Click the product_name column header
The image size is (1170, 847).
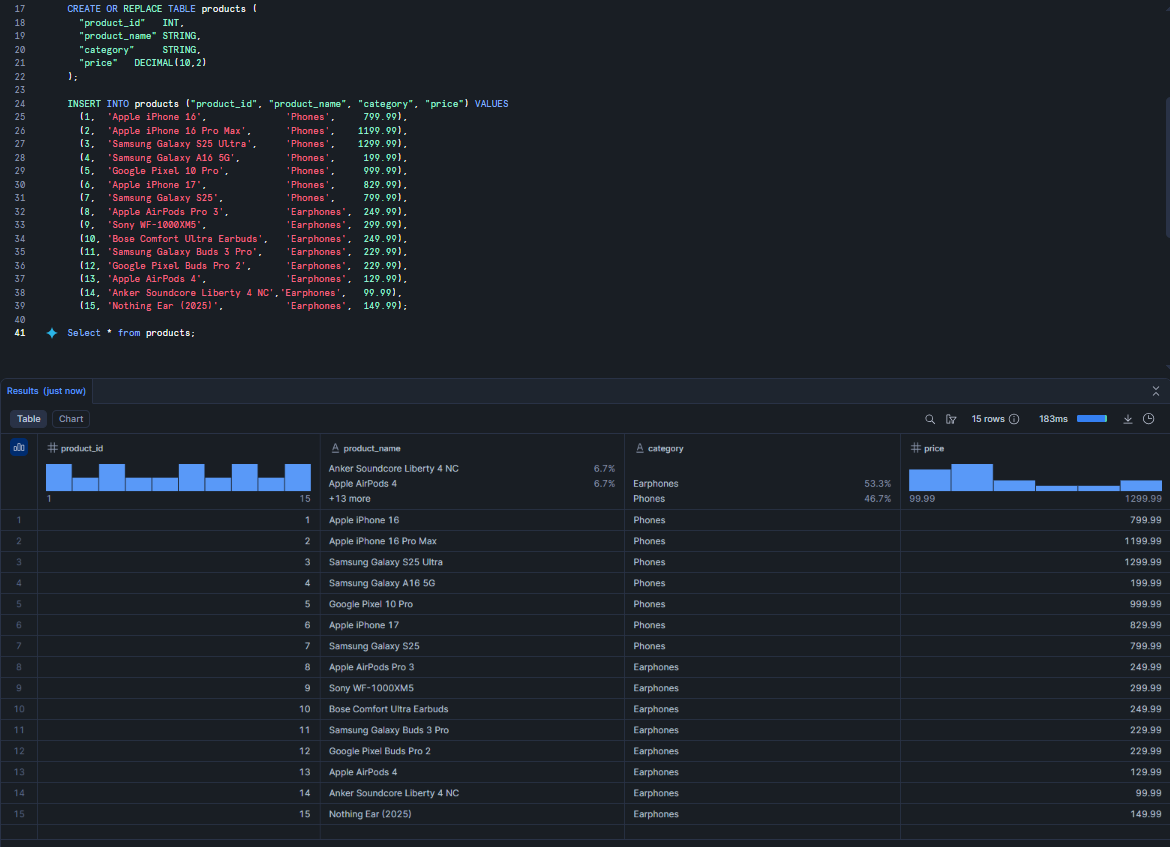[373, 449]
